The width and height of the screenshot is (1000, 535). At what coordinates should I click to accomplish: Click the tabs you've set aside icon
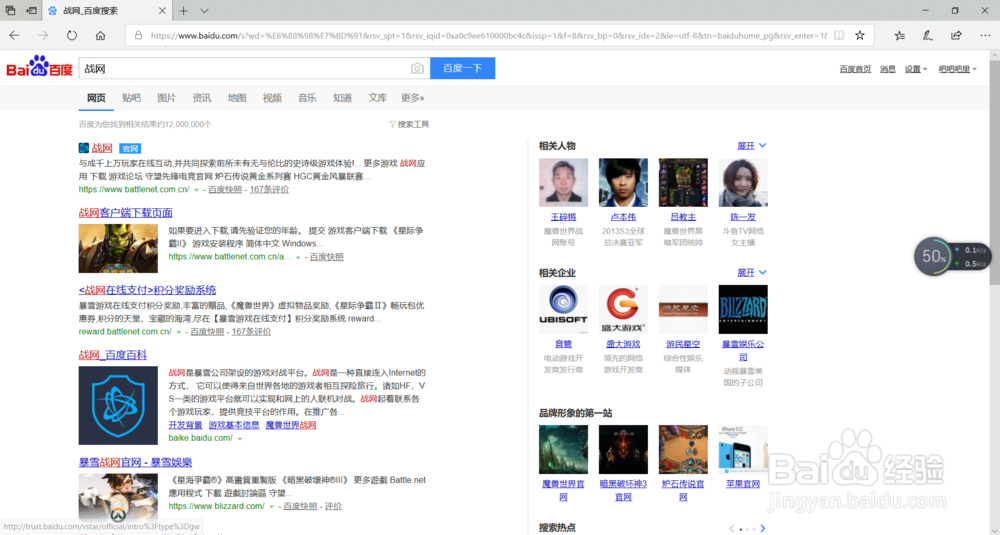pos(10,11)
